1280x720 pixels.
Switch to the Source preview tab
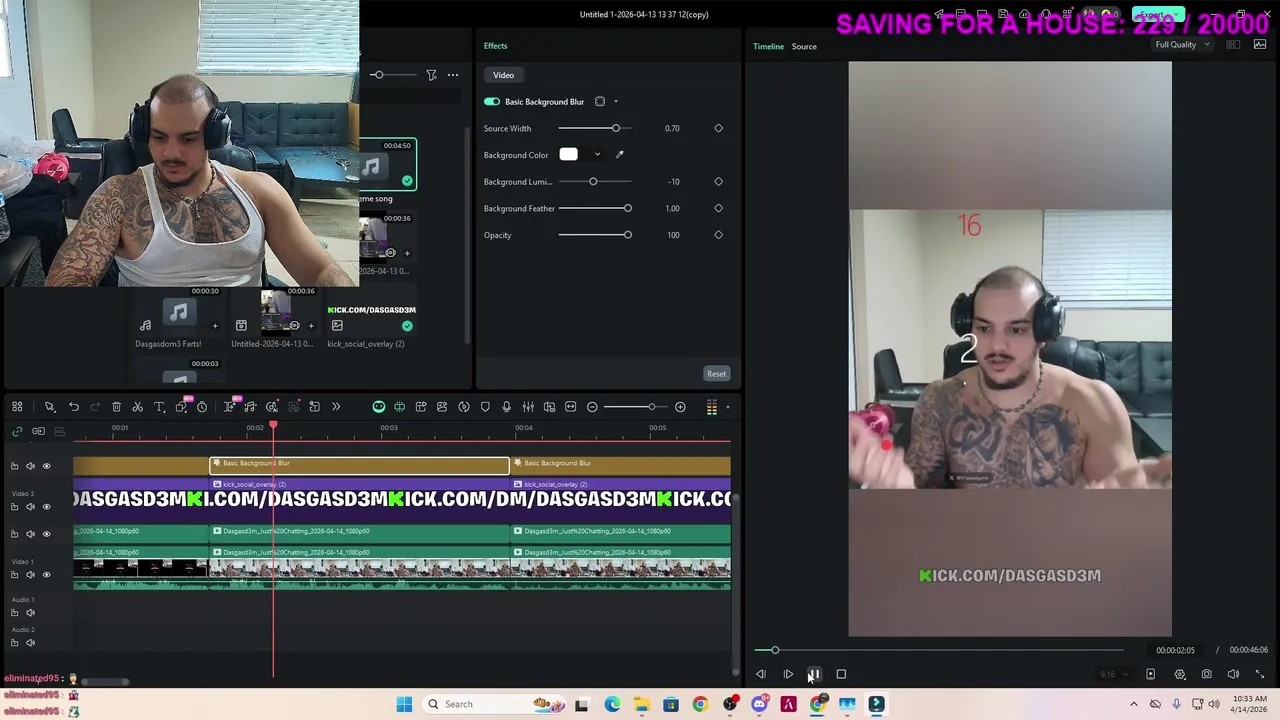pos(804,47)
